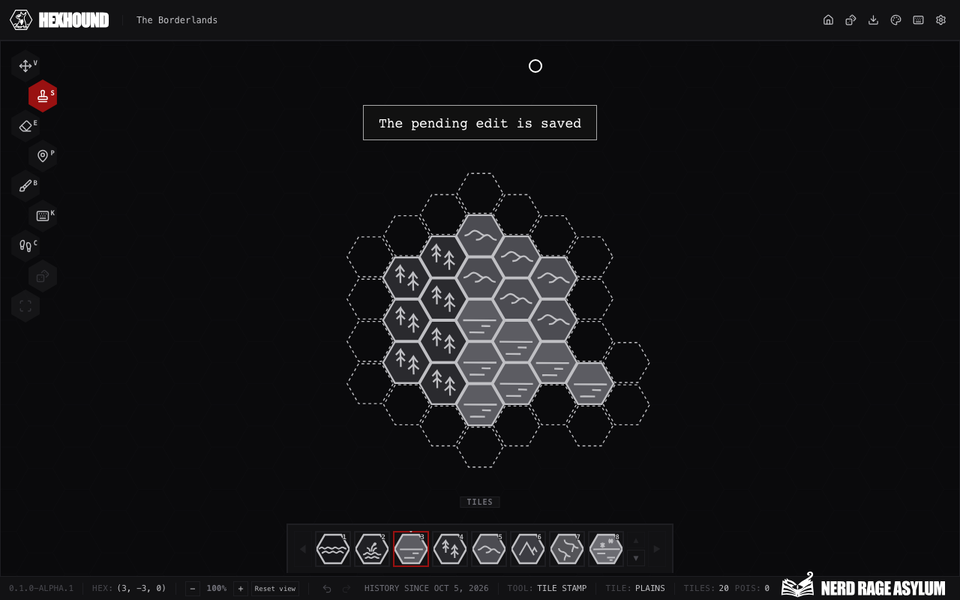Pick the mountain tile number 6
The height and width of the screenshot is (600, 960).
[x=528, y=549]
